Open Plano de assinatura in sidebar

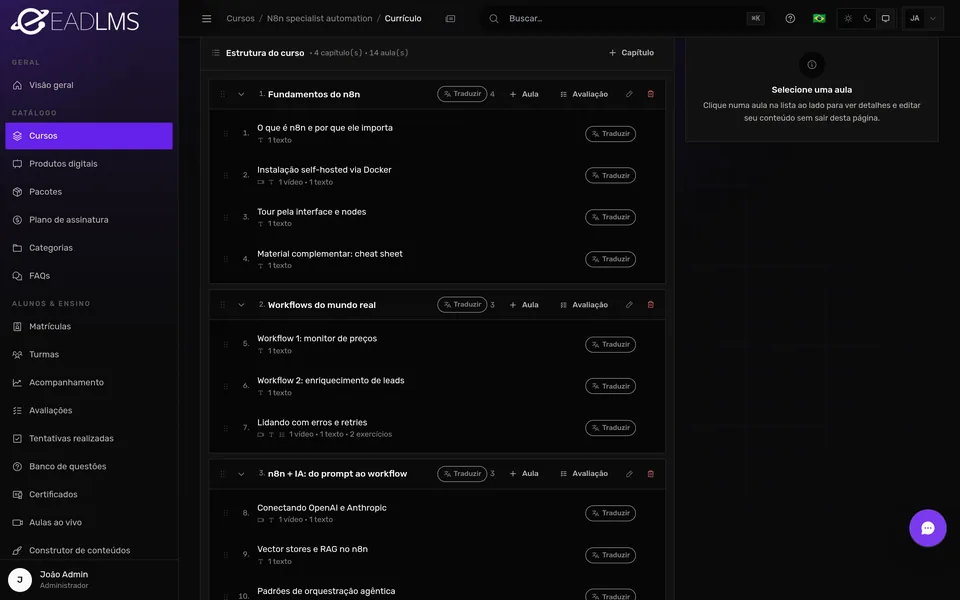(x=89, y=220)
